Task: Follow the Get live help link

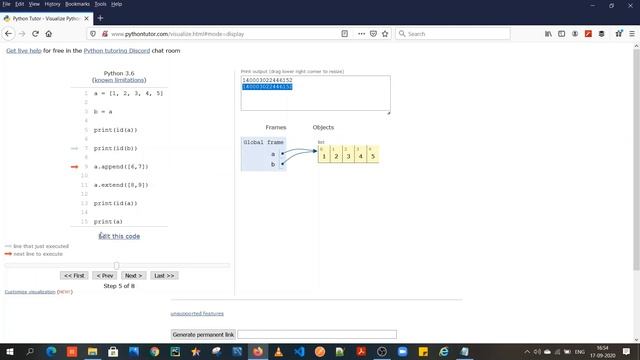Action: (24, 51)
